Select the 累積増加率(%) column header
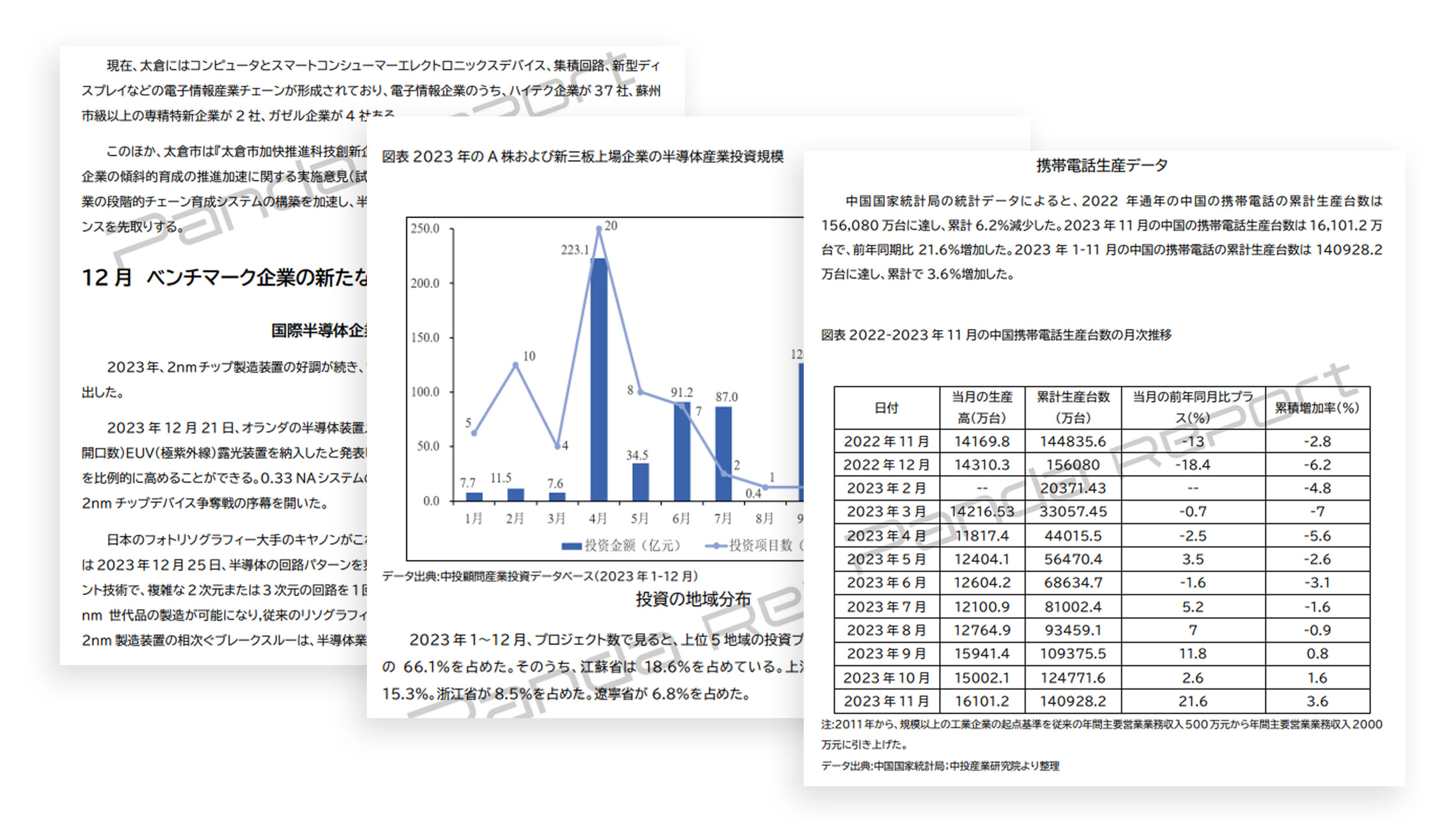Screen dimensions: 1456x834 pos(1317,408)
